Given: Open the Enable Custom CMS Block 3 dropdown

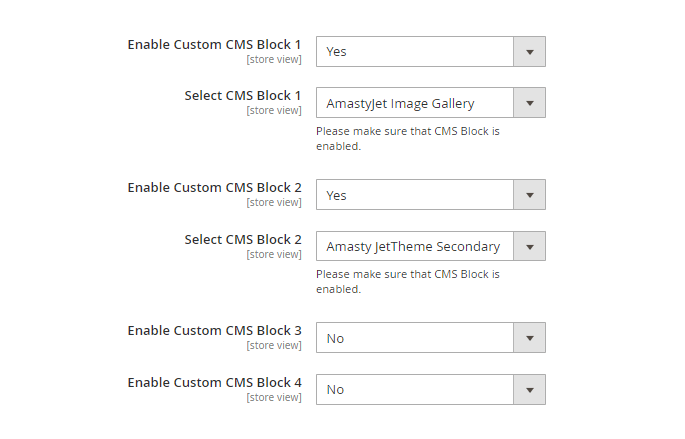Looking at the screenshot, I should 431,338.
